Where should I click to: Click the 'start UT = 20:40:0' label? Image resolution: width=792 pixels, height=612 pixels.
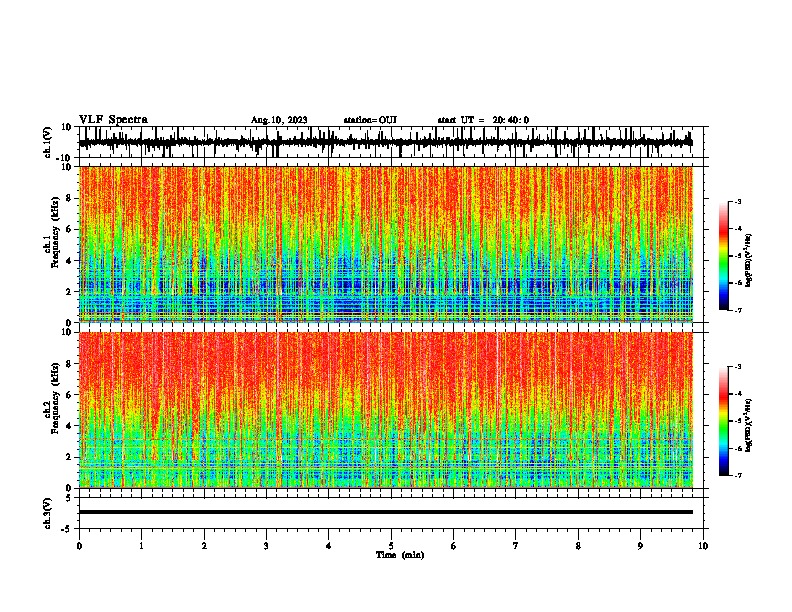(x=483, y=120)
